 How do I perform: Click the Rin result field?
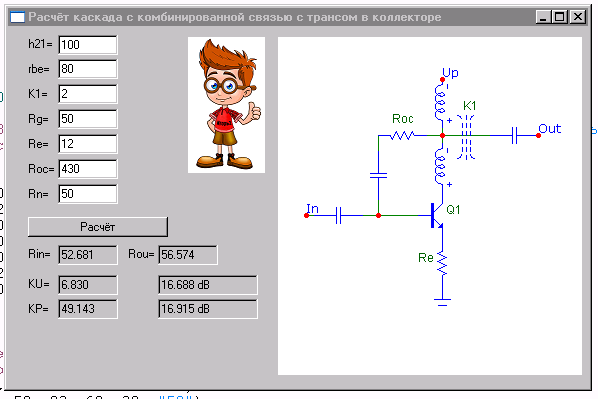[x=88, y=255]
